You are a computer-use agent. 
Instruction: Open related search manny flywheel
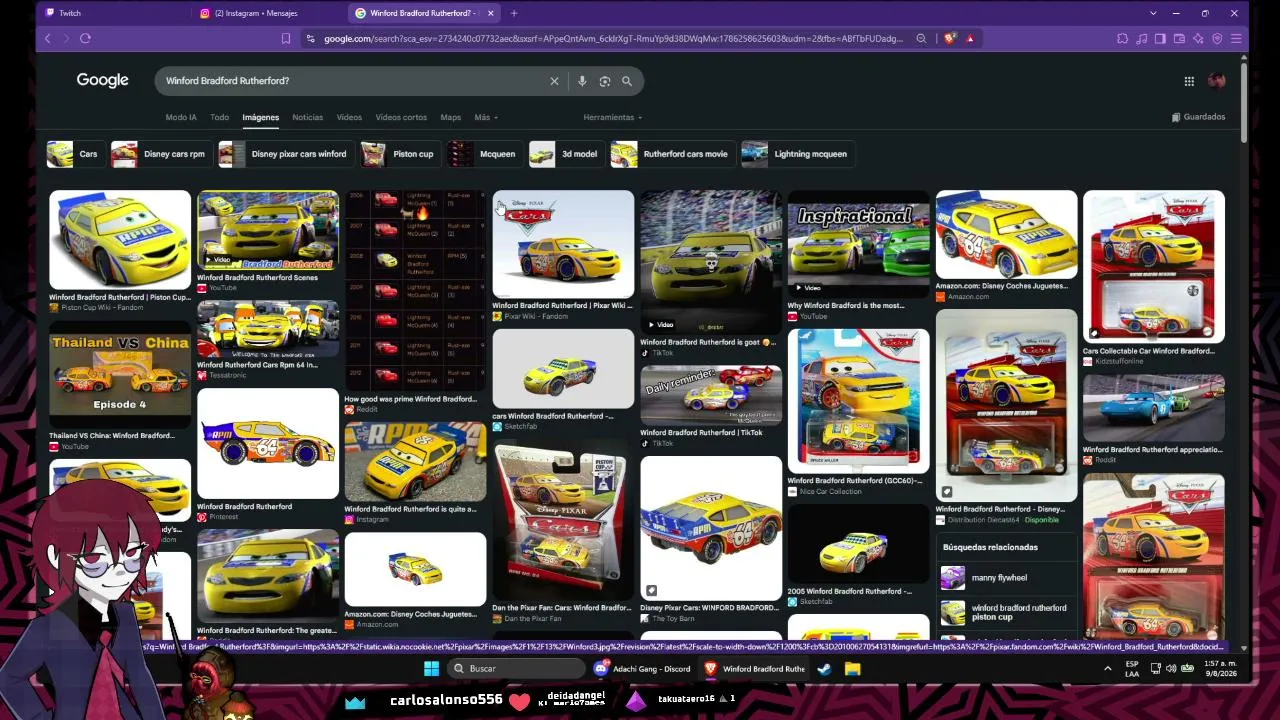point(1005,578)
